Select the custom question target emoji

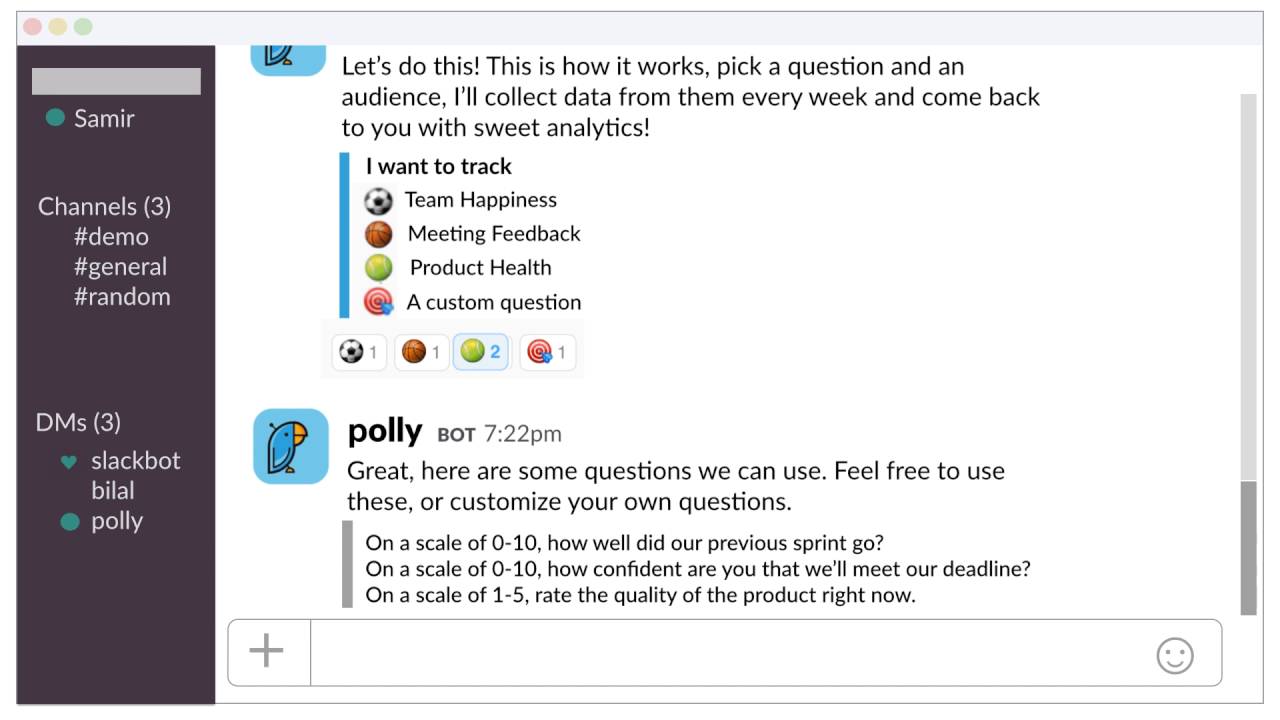tap(378, 302)
